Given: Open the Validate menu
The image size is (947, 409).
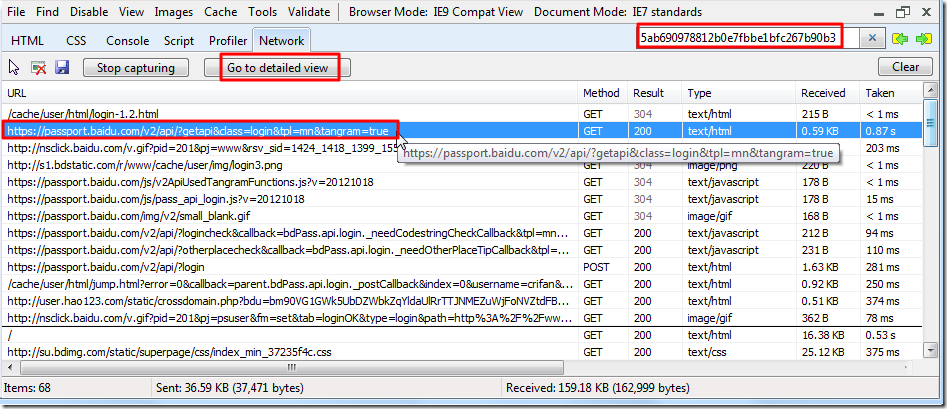Looking at the screenshot, I should click(309, 11).
